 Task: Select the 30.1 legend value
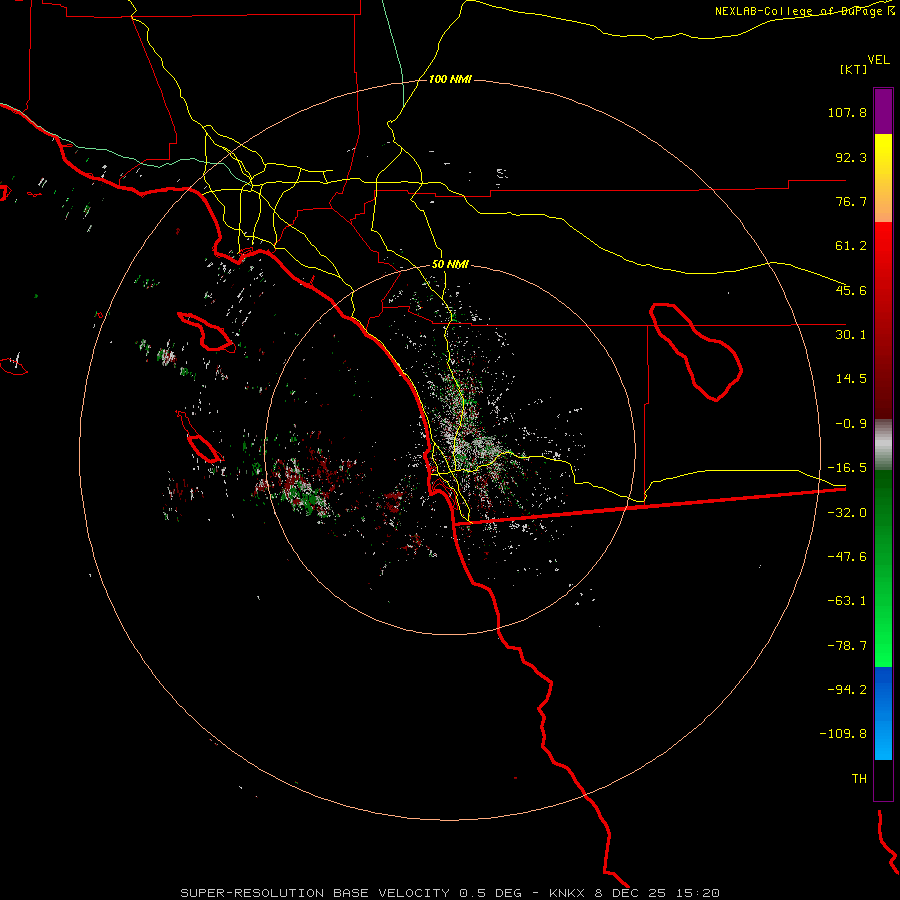(x=851, y=335)
